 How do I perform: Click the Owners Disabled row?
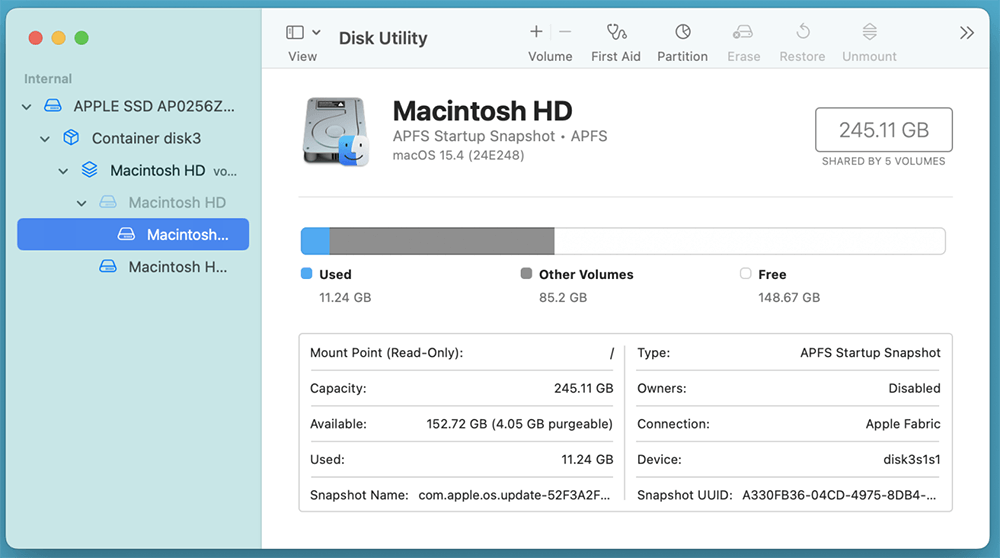click(x=789, y=388)
